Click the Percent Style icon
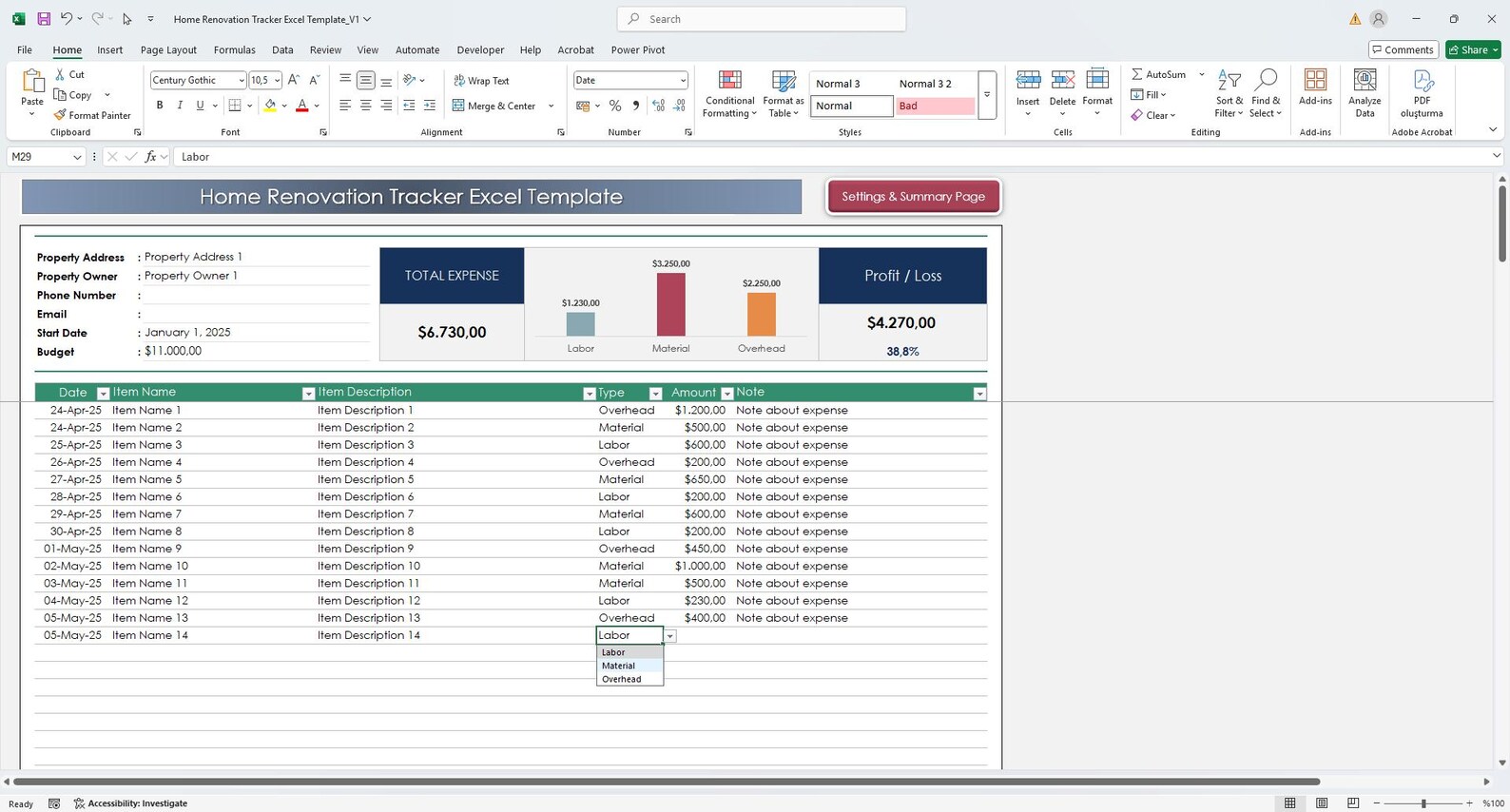 click(615, 106)
